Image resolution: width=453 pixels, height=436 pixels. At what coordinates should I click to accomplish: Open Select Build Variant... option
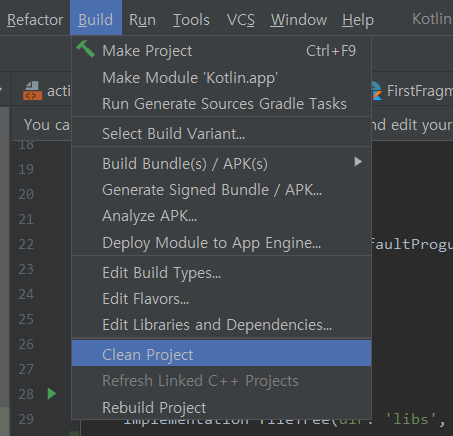coord(221,133)
